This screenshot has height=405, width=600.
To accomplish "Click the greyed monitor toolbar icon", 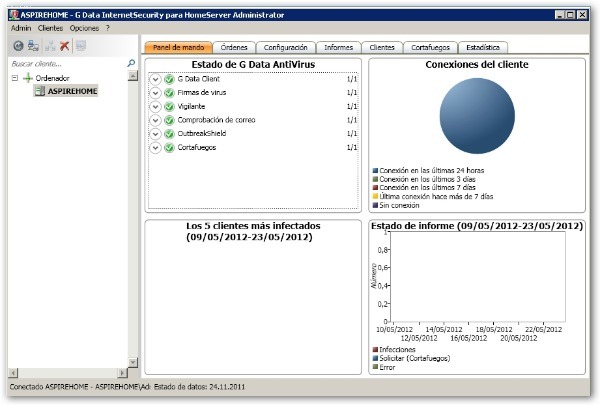I will coord(81,46).
